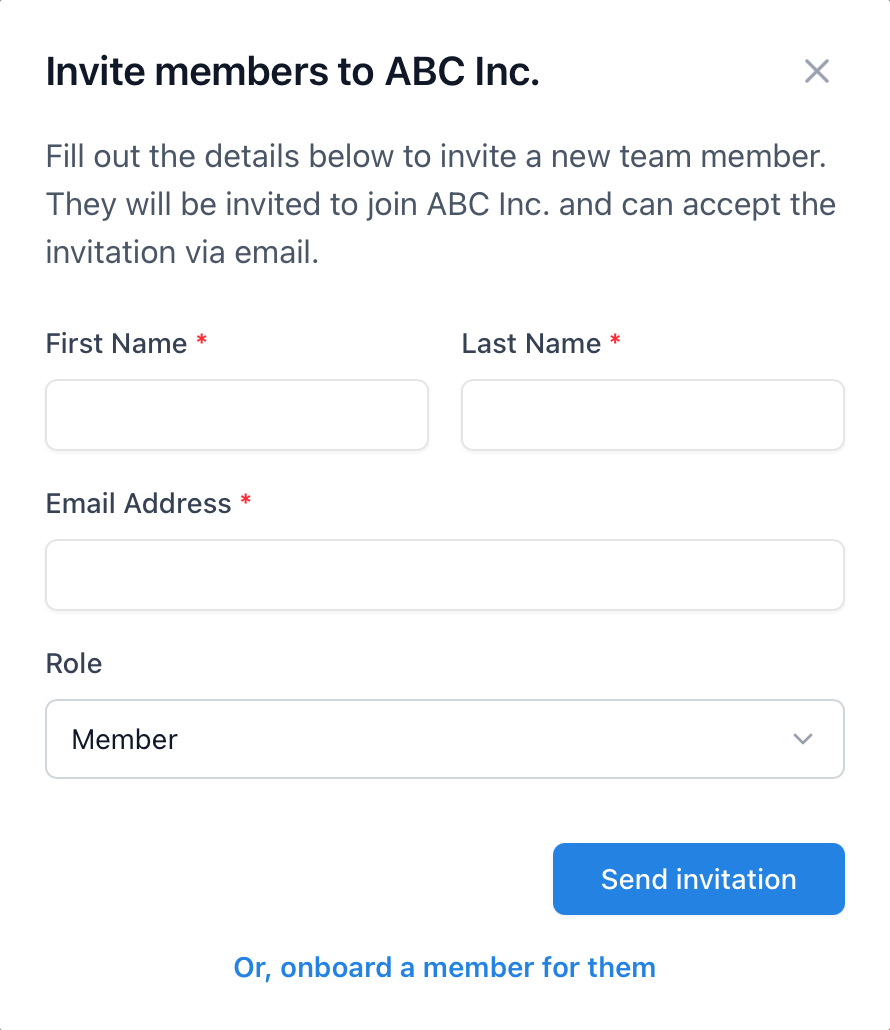Focus the Email Address input field

click(445, 575)
